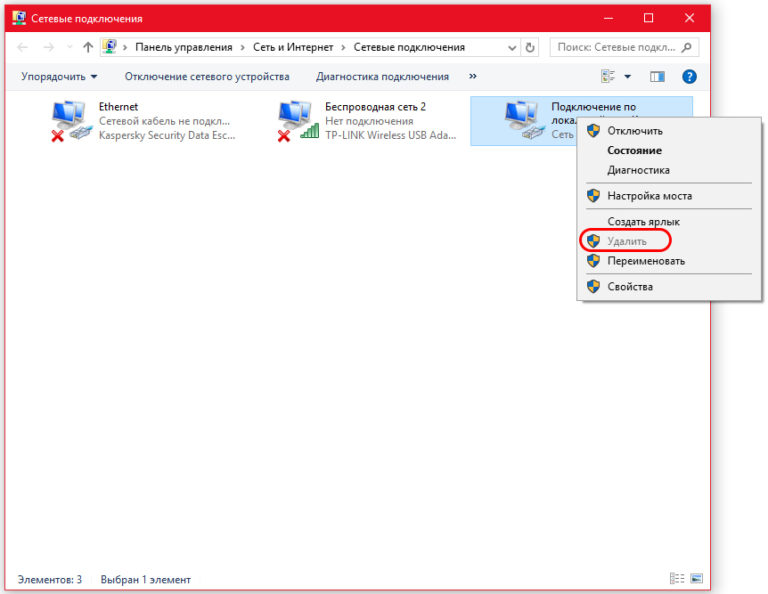Expand the view options dropdown arrow
This screenshot has width=768, height=594.
(x=628, y=76)
